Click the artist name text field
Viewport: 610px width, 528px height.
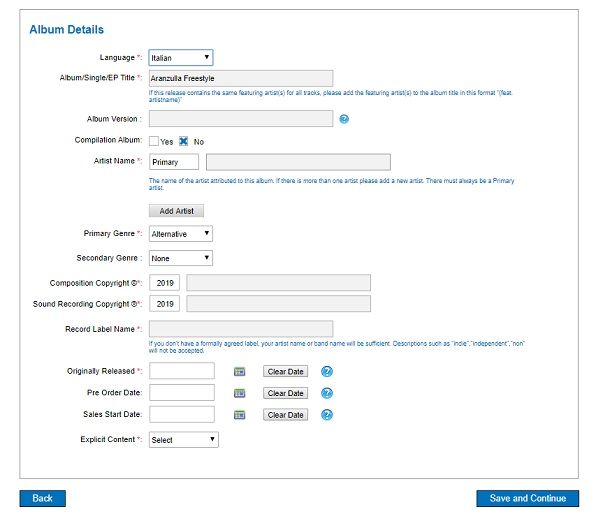(x=298, y=162)
